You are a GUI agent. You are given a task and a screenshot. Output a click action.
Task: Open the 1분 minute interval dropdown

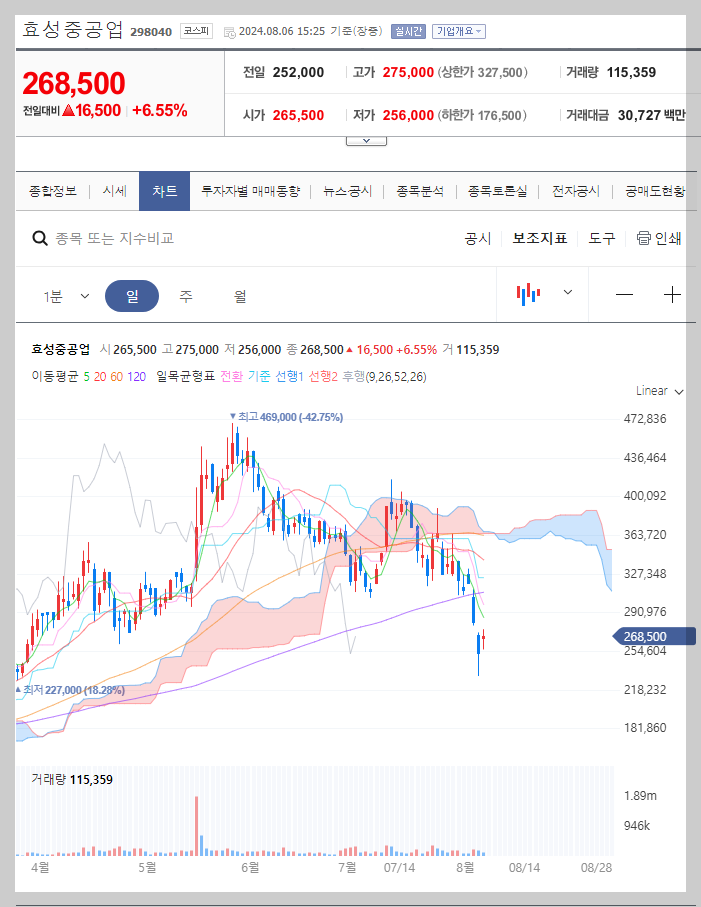click(x=65, y=295)
